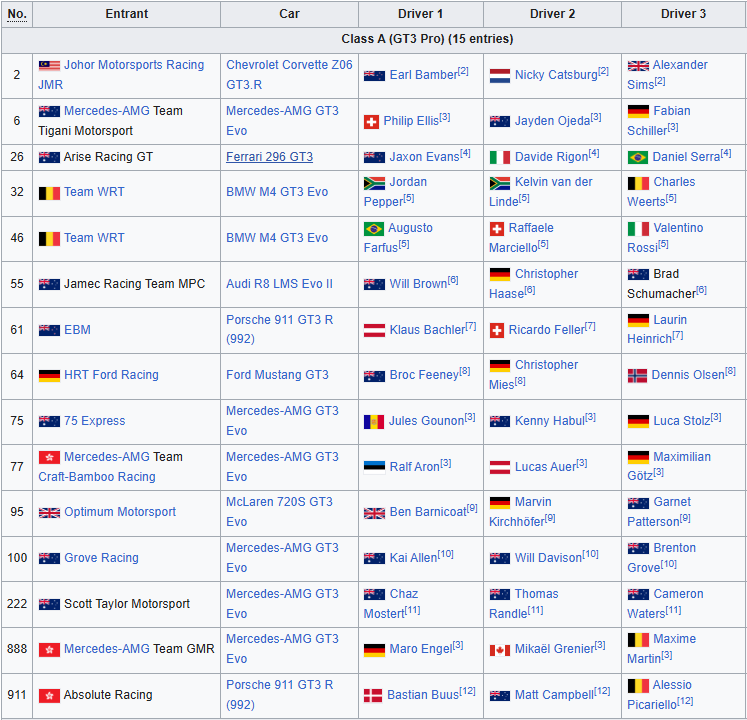Screen dimensions: 747x720
Task: Follow citation [12] after Bastian Buus
Action: click(468, 690)
